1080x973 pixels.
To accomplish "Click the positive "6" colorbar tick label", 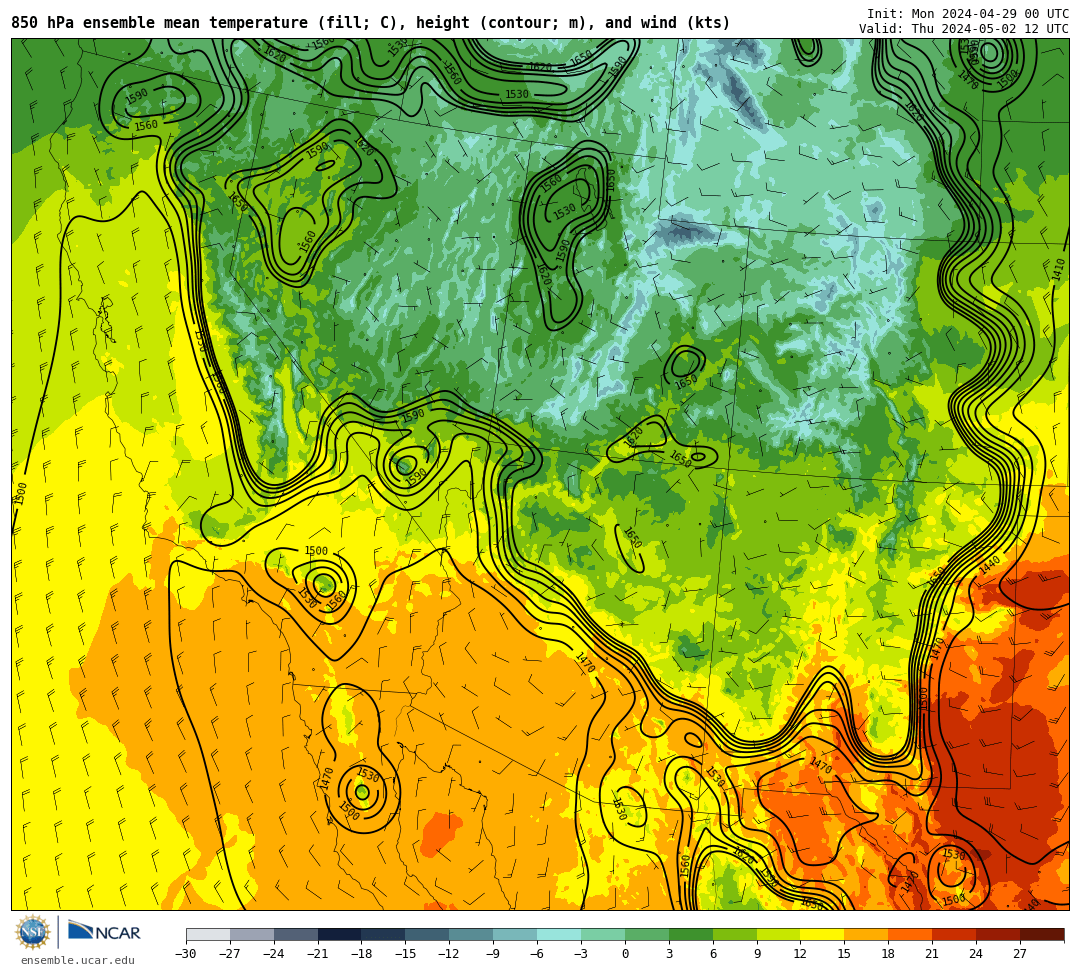I will (x=713, y=954).
